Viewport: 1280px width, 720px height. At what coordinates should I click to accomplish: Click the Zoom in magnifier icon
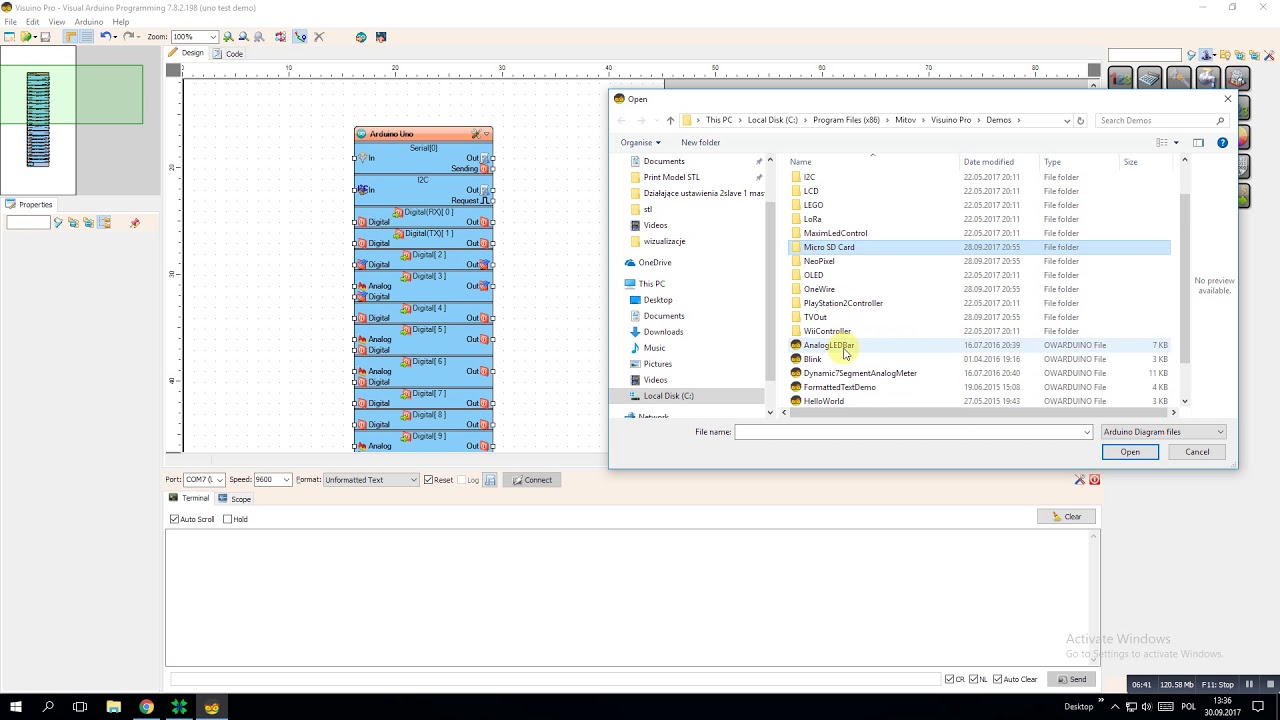(x=228, y=37)
